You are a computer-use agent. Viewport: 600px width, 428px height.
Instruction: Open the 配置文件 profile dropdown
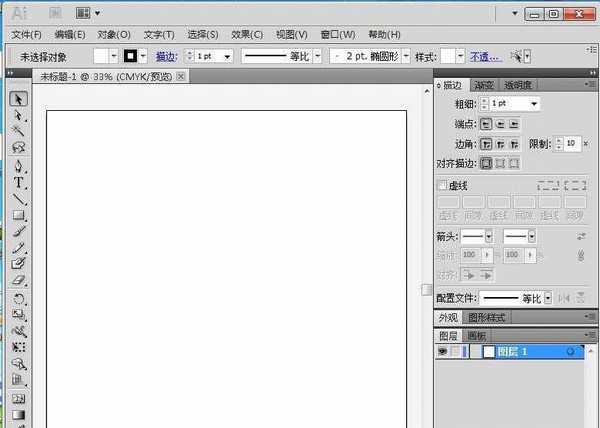point(547,298)
